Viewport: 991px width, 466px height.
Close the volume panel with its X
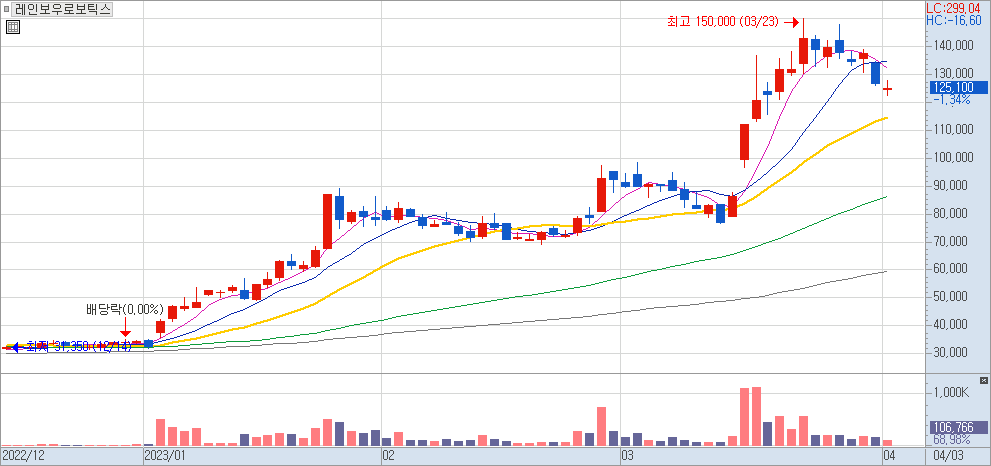(x=983, y=380)
